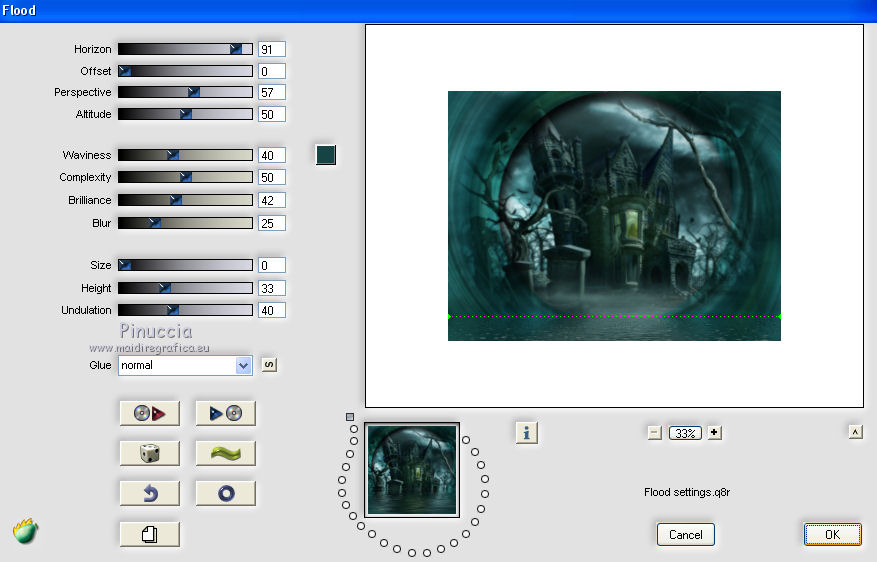Viewport: 877px width, 562px height.
Task: Click the haunted house preset thumbnail
Action: click(x=412, y=469)
